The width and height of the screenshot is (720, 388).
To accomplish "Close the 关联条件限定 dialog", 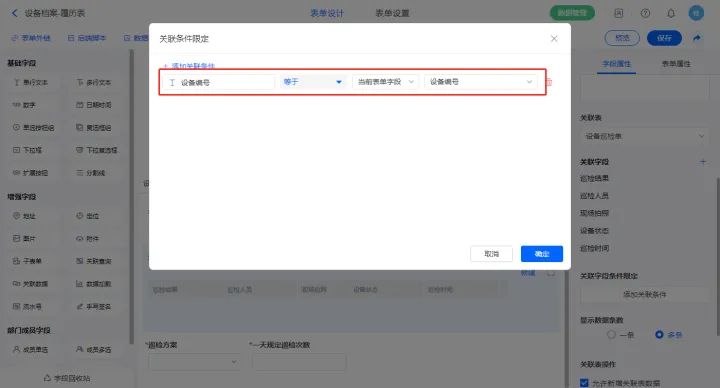I will [x=554, y=39].
